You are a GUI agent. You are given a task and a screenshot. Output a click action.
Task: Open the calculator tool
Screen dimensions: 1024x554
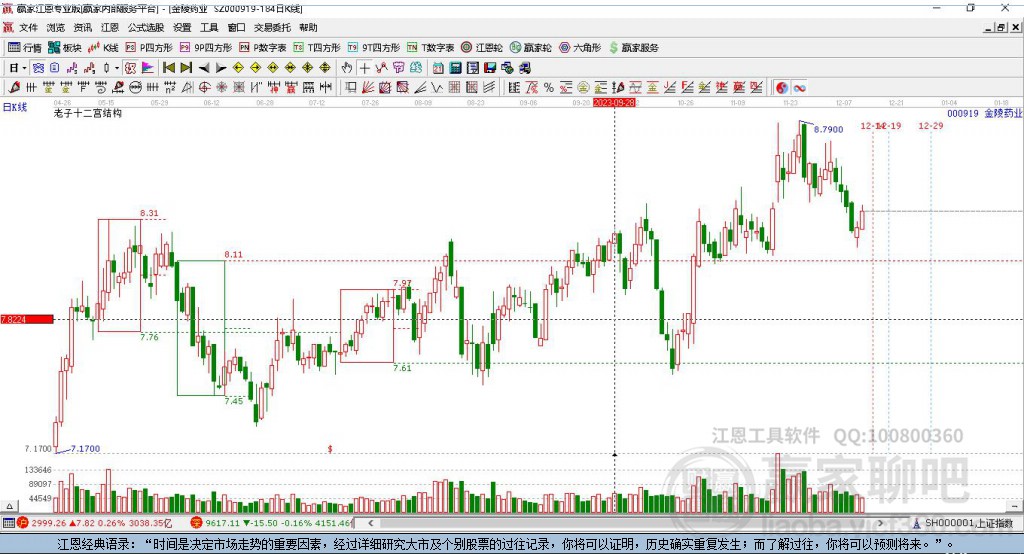[x=455, y=68]
